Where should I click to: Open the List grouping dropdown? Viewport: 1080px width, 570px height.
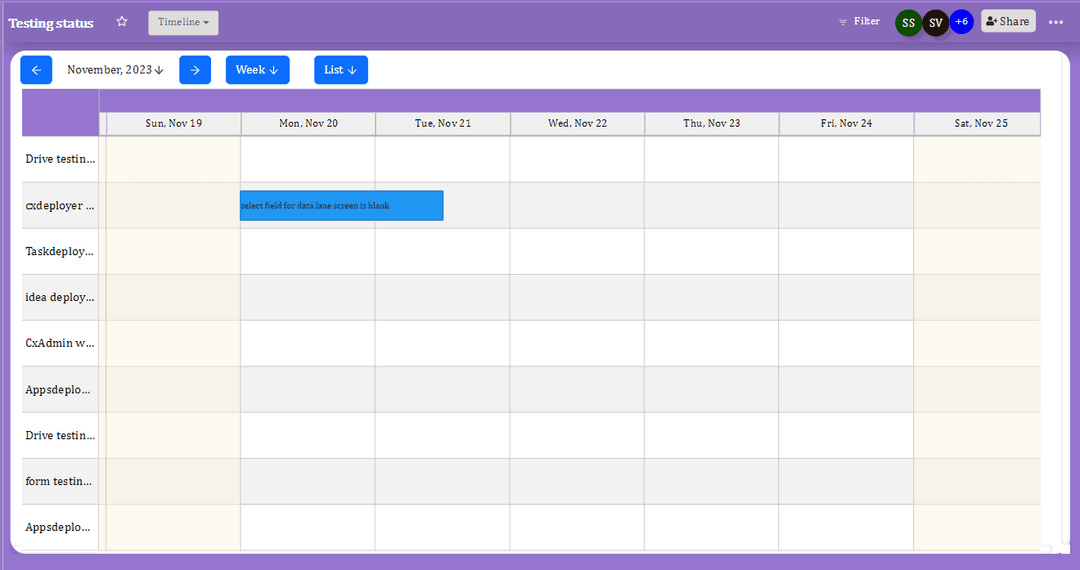(x=341, y=70)
